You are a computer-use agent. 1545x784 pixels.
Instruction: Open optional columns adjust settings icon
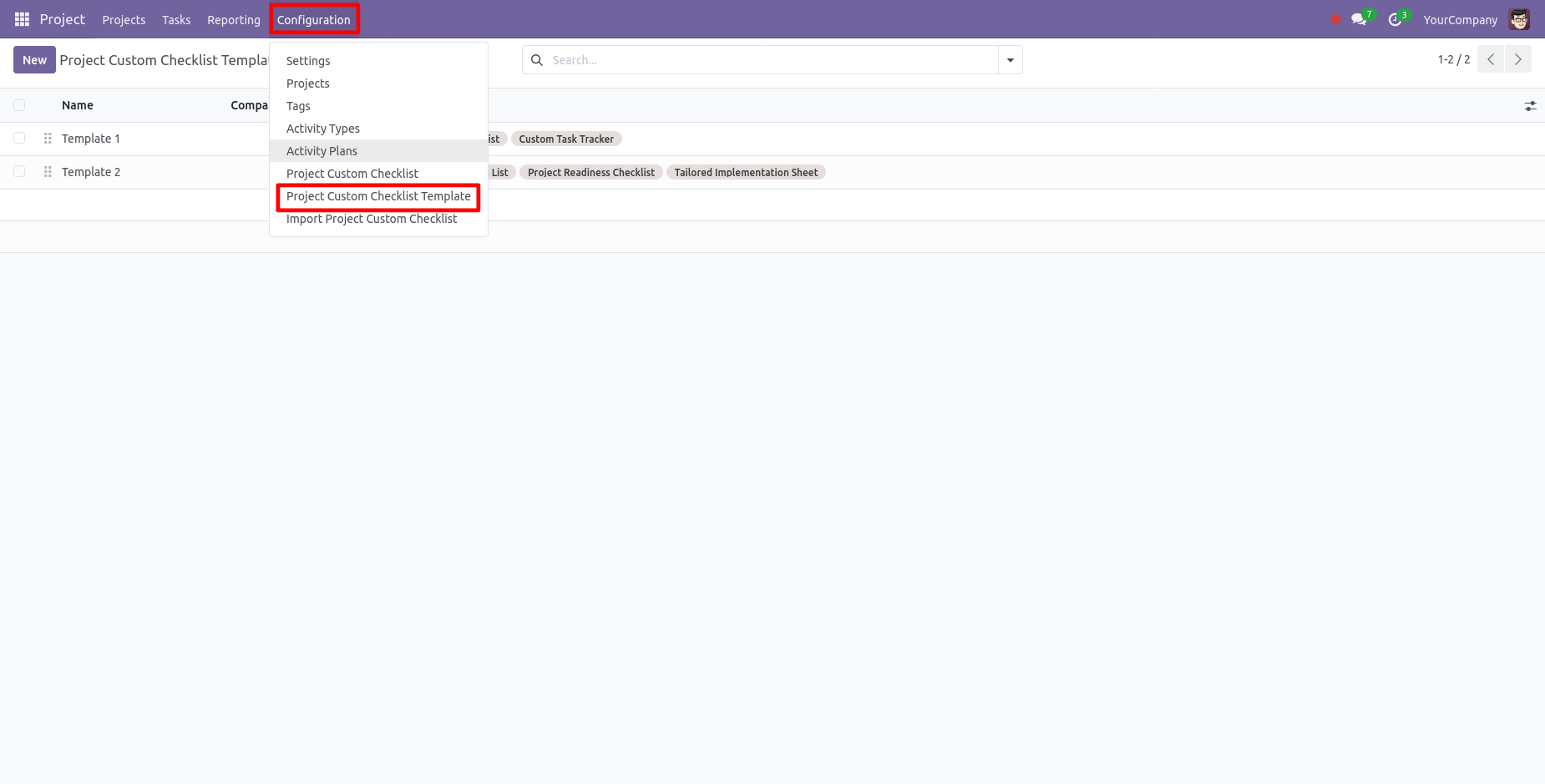(1530, 106)
